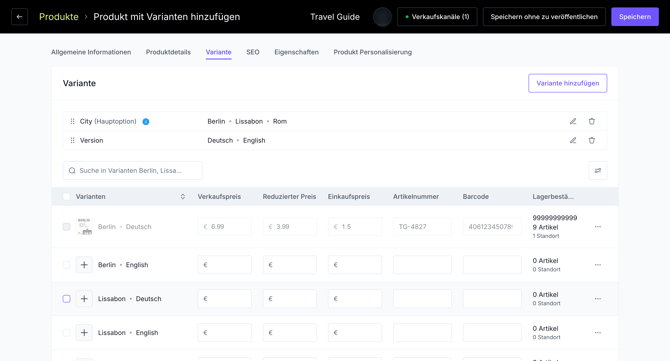This screenshot has height=361, width=670.
Task: Open more options for Berlin English row
Action: [x=597, y=265]
